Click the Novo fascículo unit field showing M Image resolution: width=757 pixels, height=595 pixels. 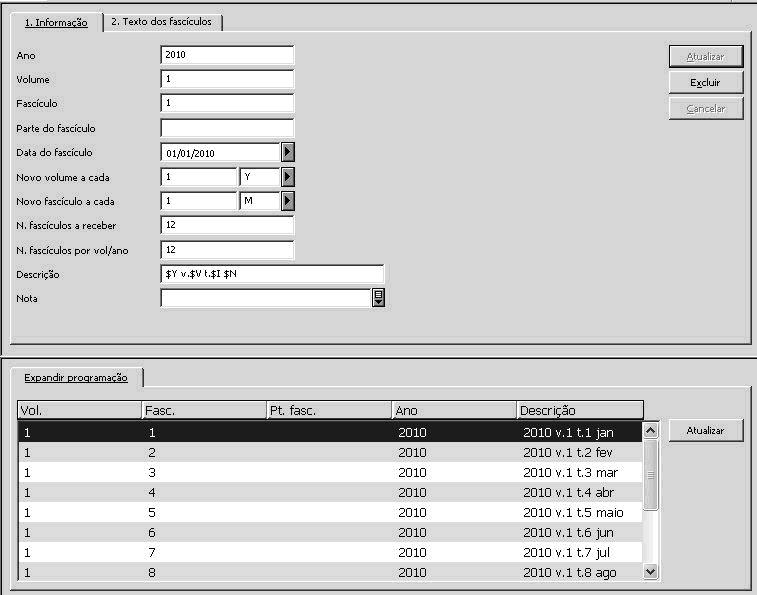pos(260,201)
